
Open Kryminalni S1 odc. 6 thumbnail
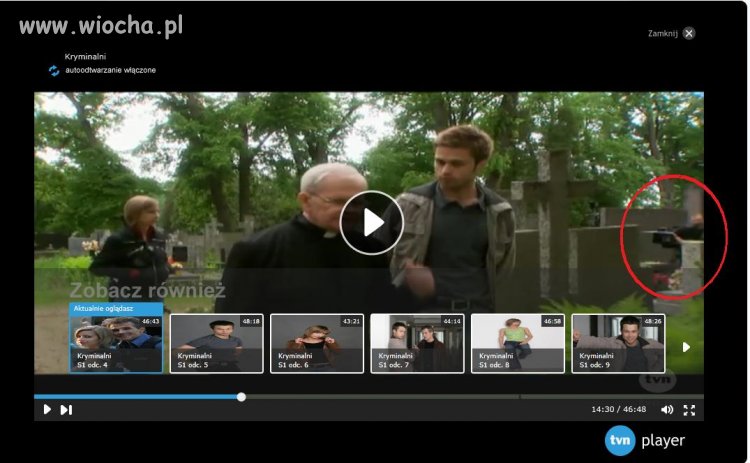tap(317, 343)
